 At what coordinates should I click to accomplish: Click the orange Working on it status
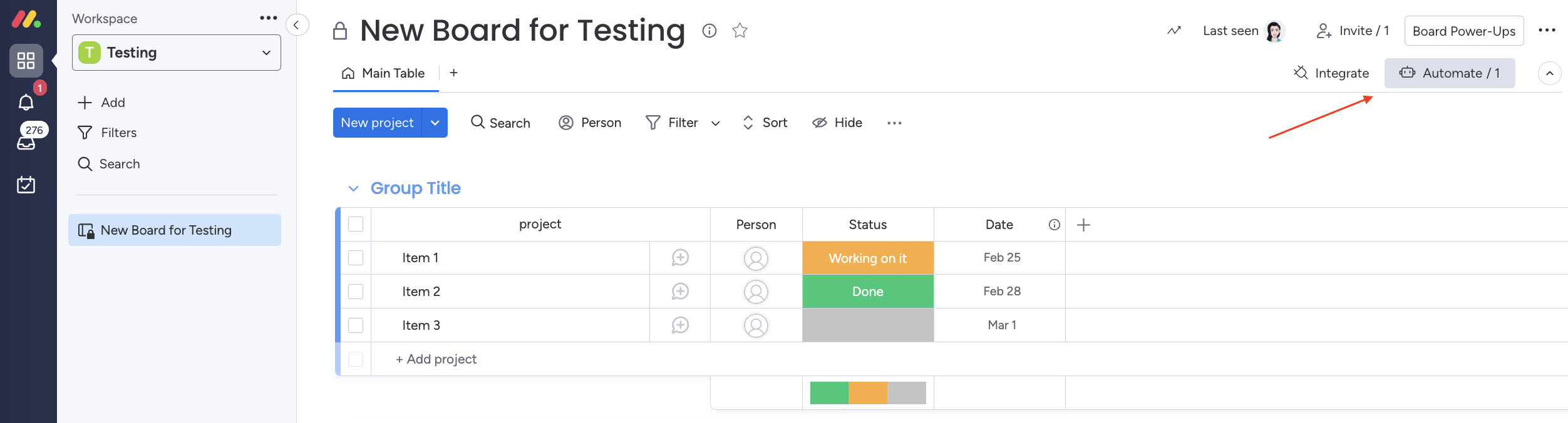[x=867, y=258]
